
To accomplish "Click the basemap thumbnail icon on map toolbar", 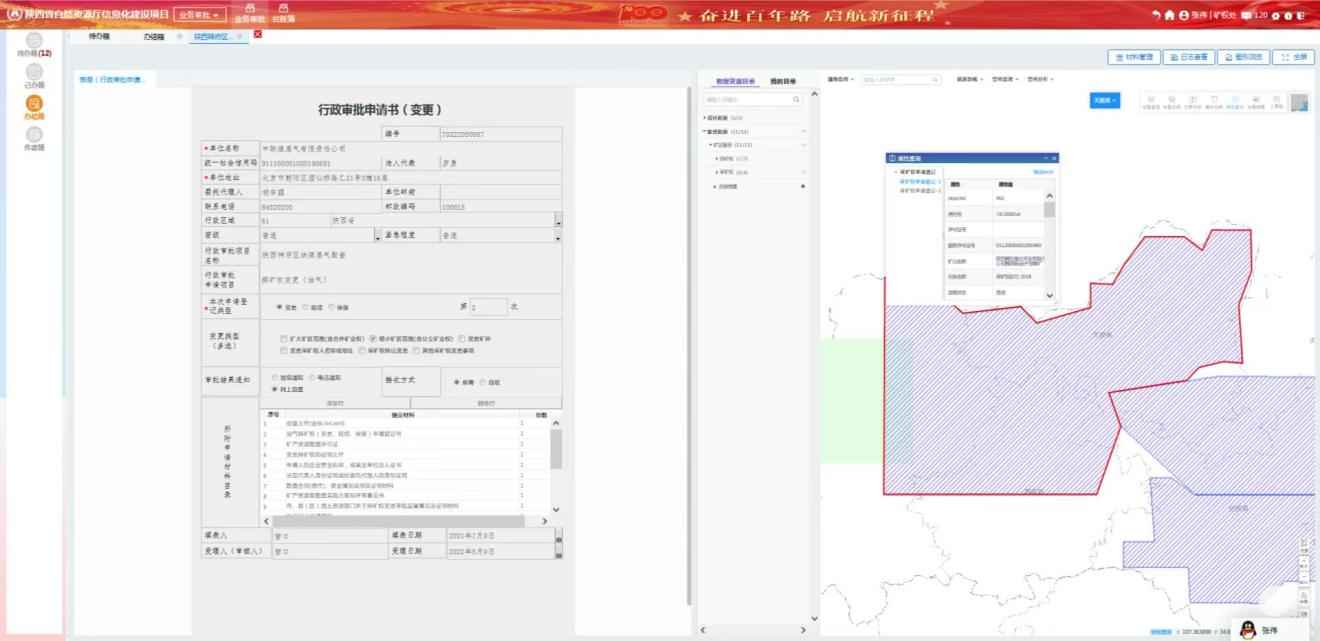I will pyautogui.click(x=1298, y=102).
